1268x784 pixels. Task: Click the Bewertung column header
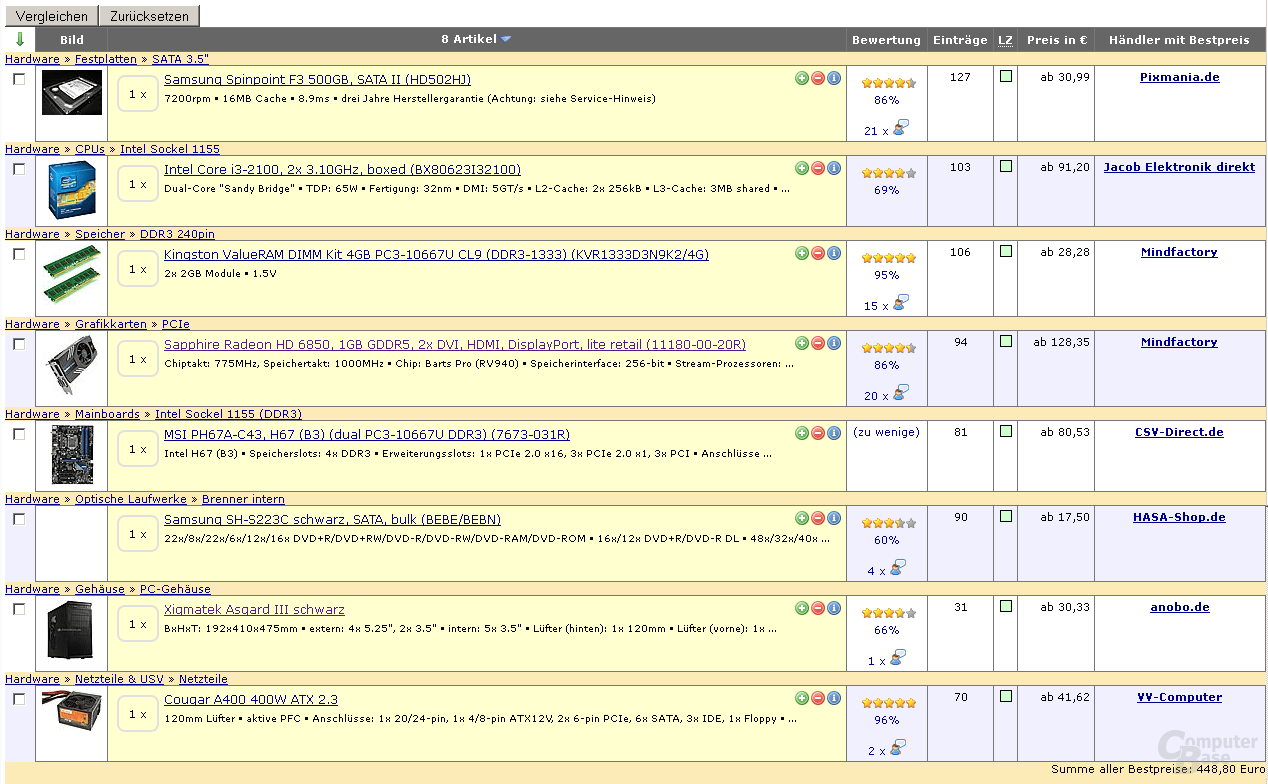[x=886, y=40]
